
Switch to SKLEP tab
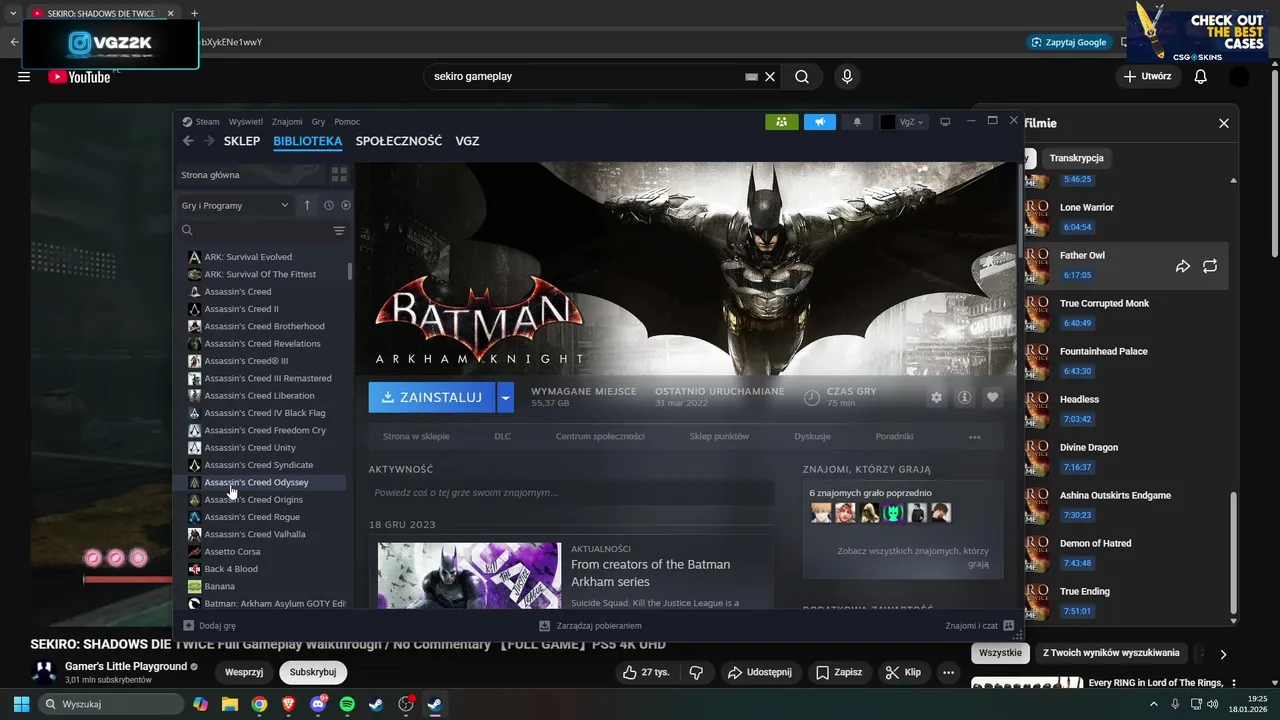click(x=242, y=141)
